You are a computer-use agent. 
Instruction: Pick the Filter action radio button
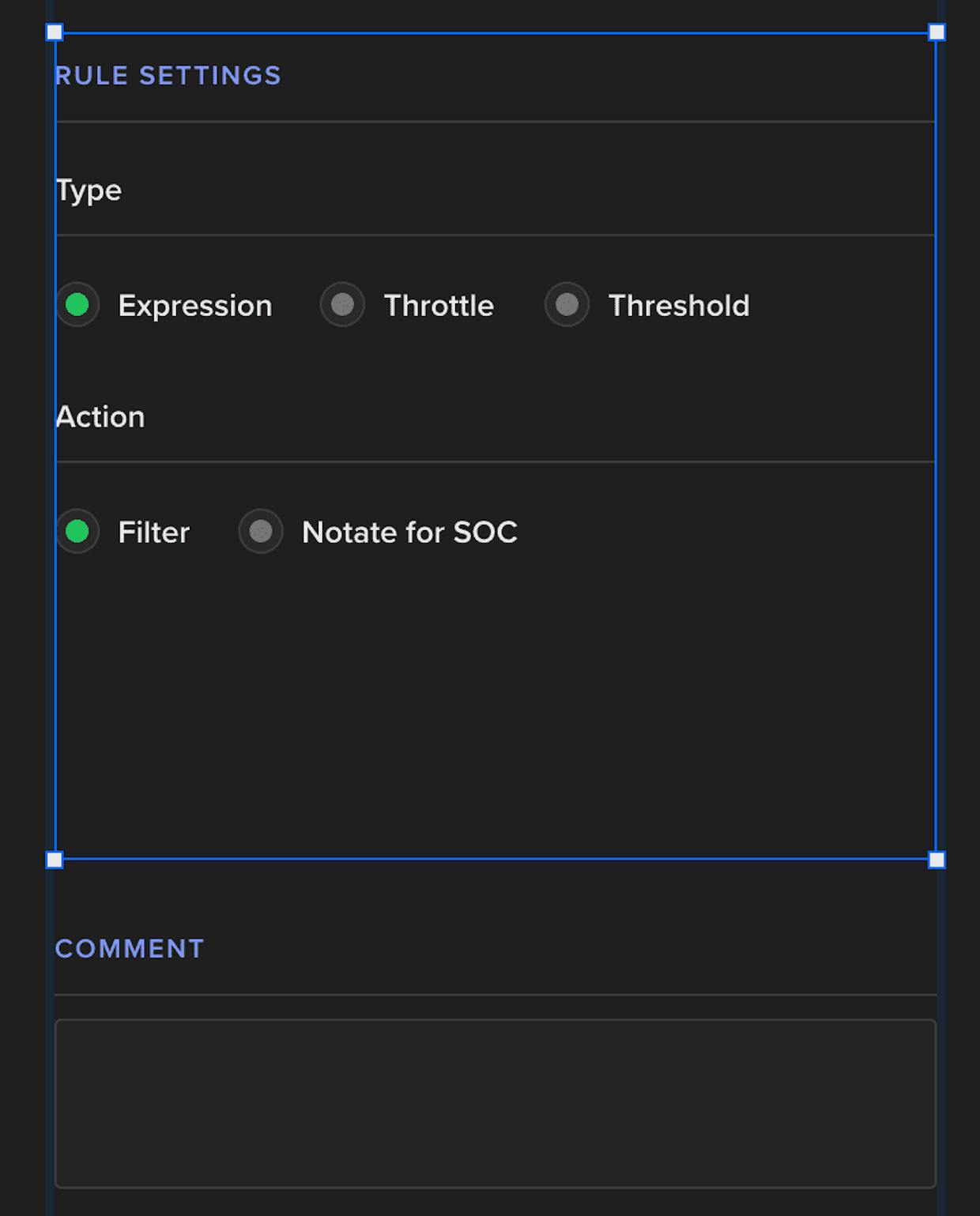coord(77,532)
